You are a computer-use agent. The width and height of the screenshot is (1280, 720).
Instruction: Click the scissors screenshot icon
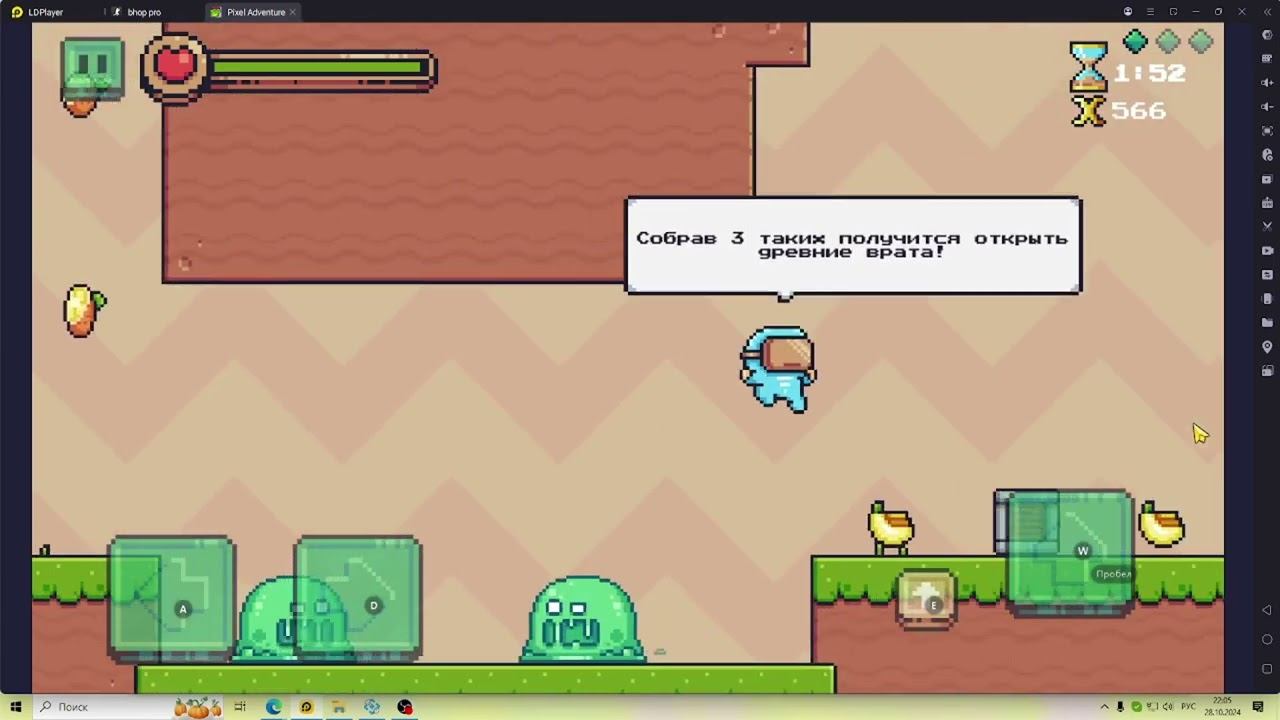pyautogui.click(x=1267, y=227)
